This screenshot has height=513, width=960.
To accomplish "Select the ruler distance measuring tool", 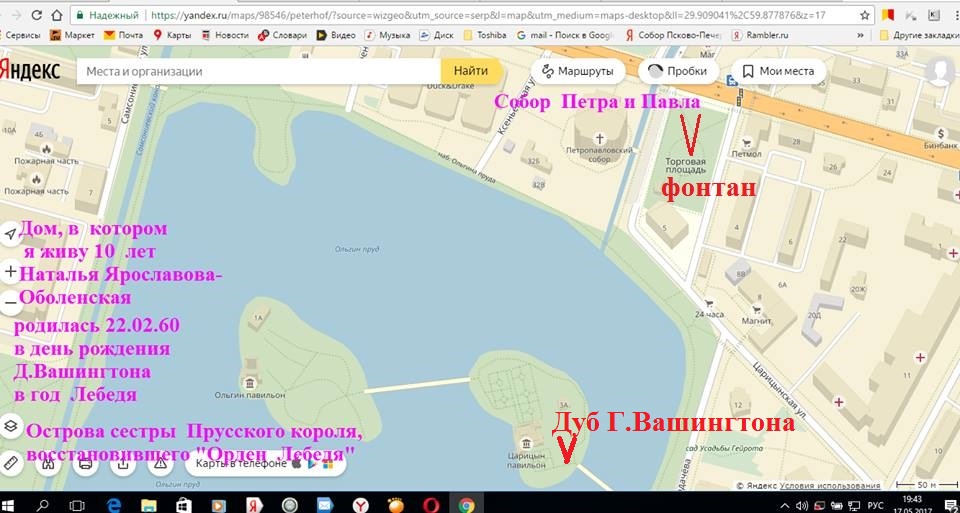I will click(x=10, y=463).
